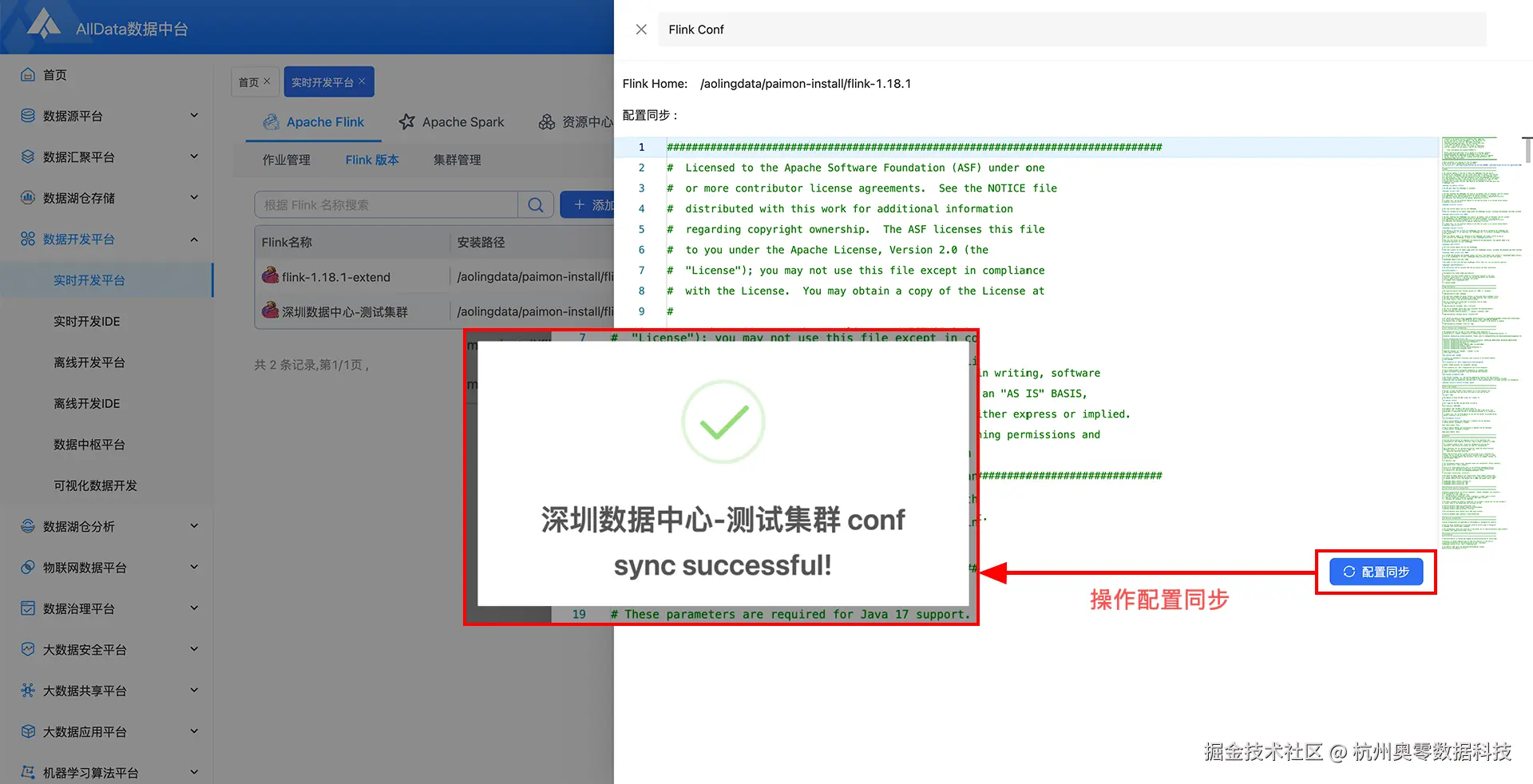Click the 物联网数据平台 sidebar icon
This screenshot has width=1533, height=784.
click(28, 568)
